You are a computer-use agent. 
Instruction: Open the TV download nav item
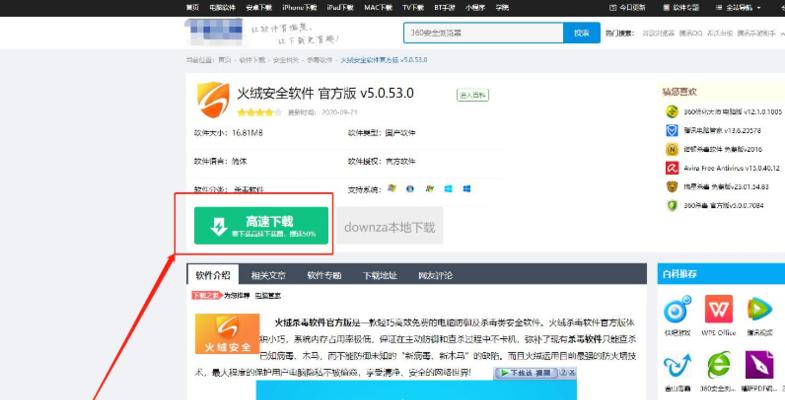[x=413, y=8]
